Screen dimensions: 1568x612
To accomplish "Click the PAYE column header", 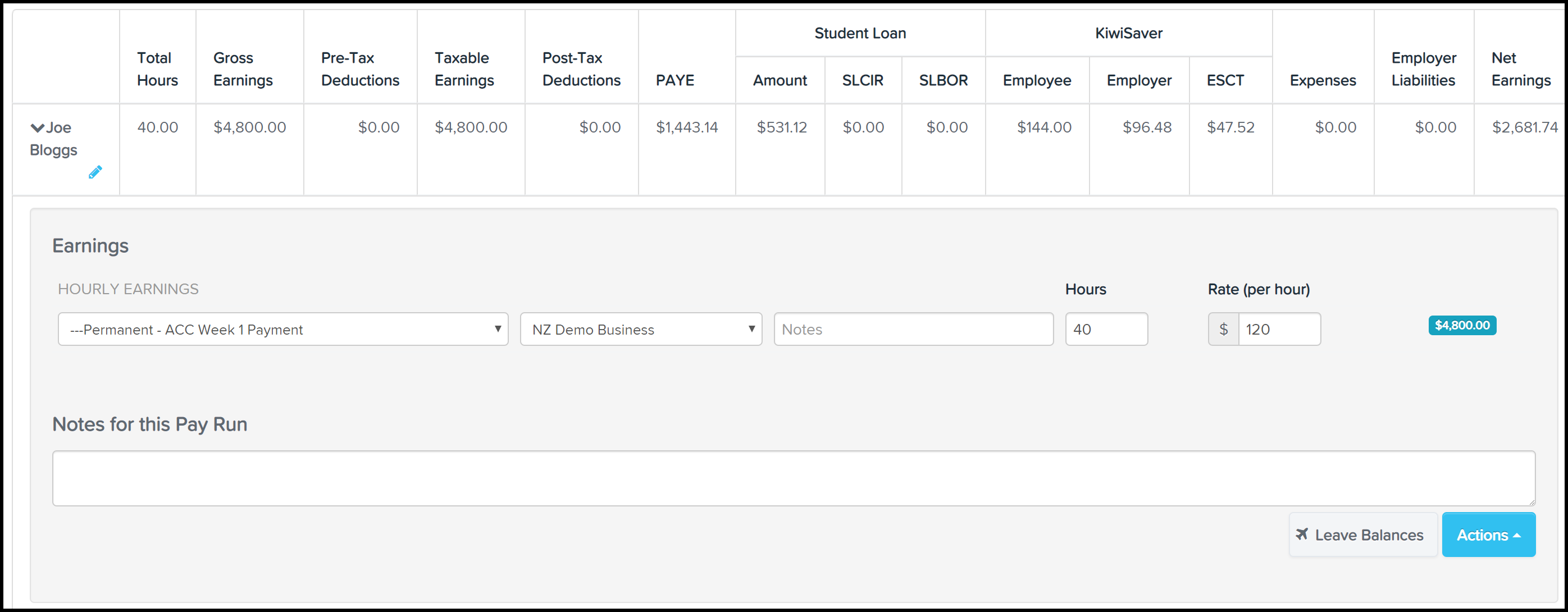I will point(674,80).
